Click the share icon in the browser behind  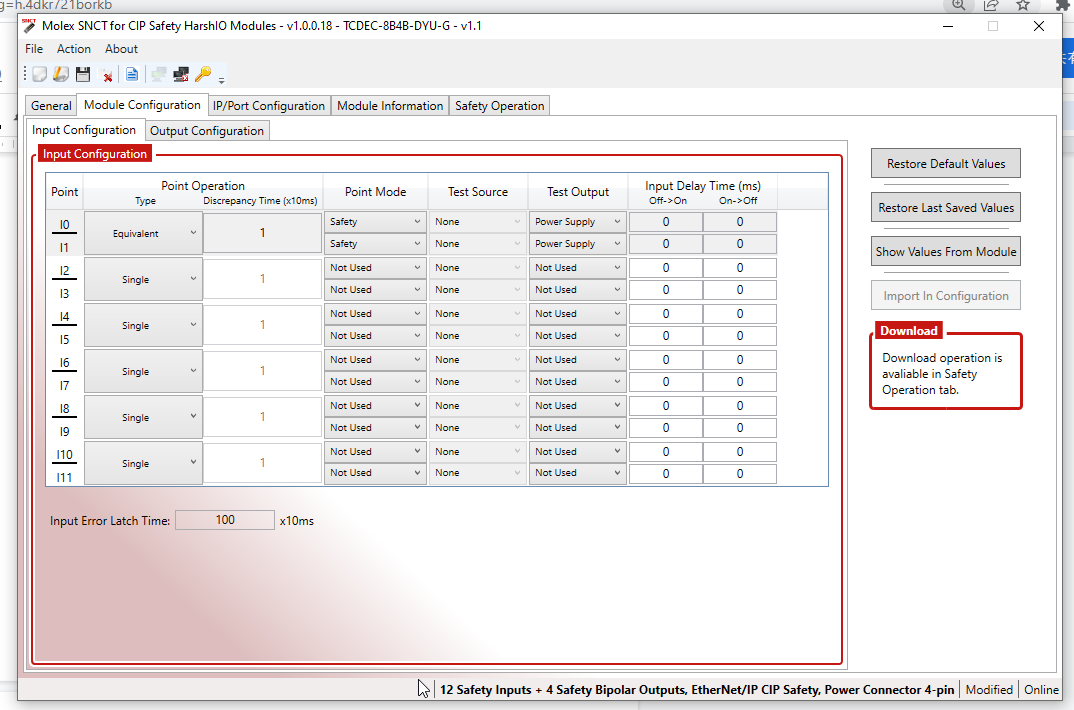coord(991,5)
